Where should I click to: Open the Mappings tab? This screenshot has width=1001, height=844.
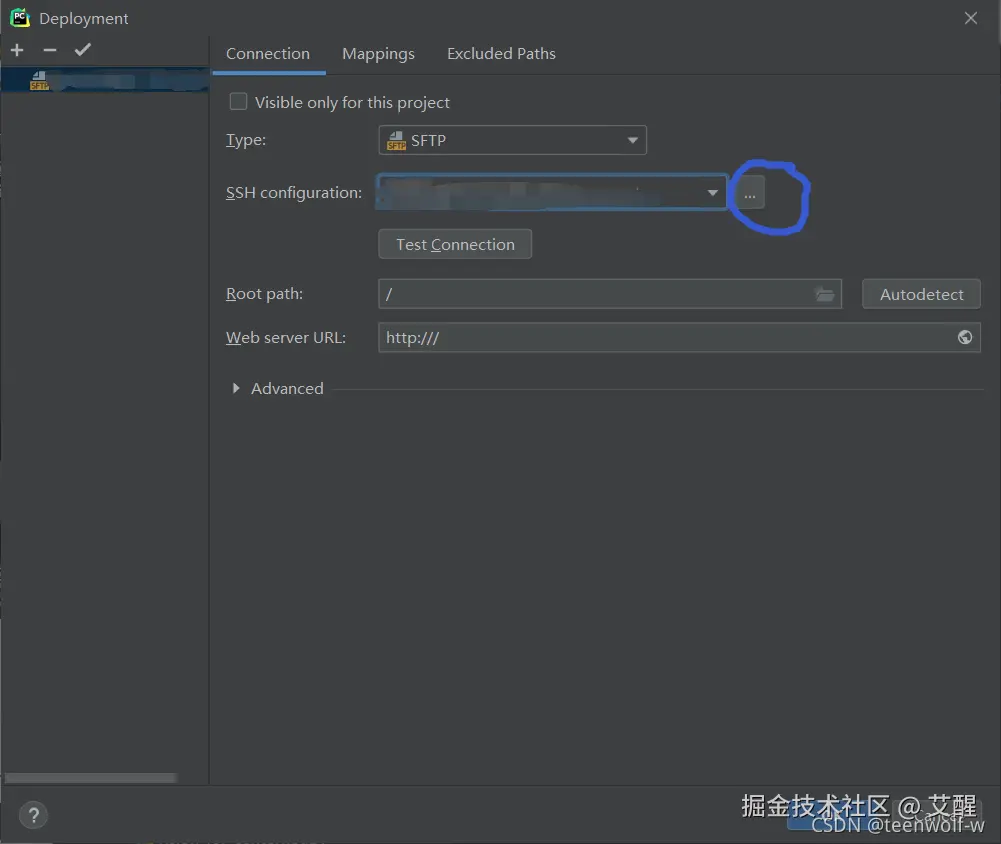(x=379, y=54)
